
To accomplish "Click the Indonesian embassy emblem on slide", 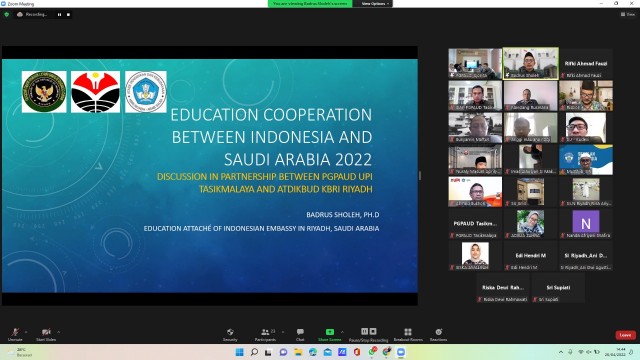I will [x=44, y=92].
